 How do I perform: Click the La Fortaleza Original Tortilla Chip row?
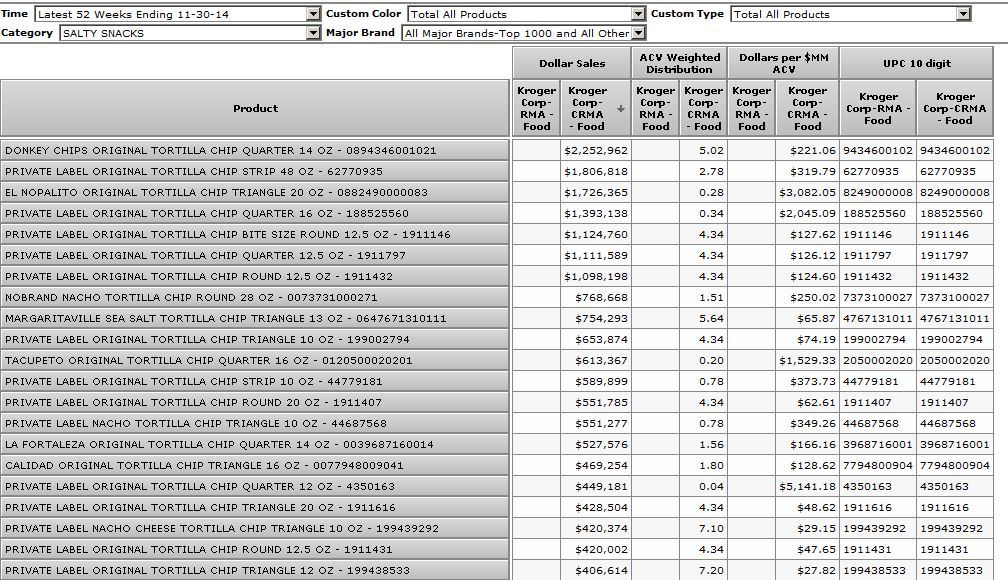(255, 445)
